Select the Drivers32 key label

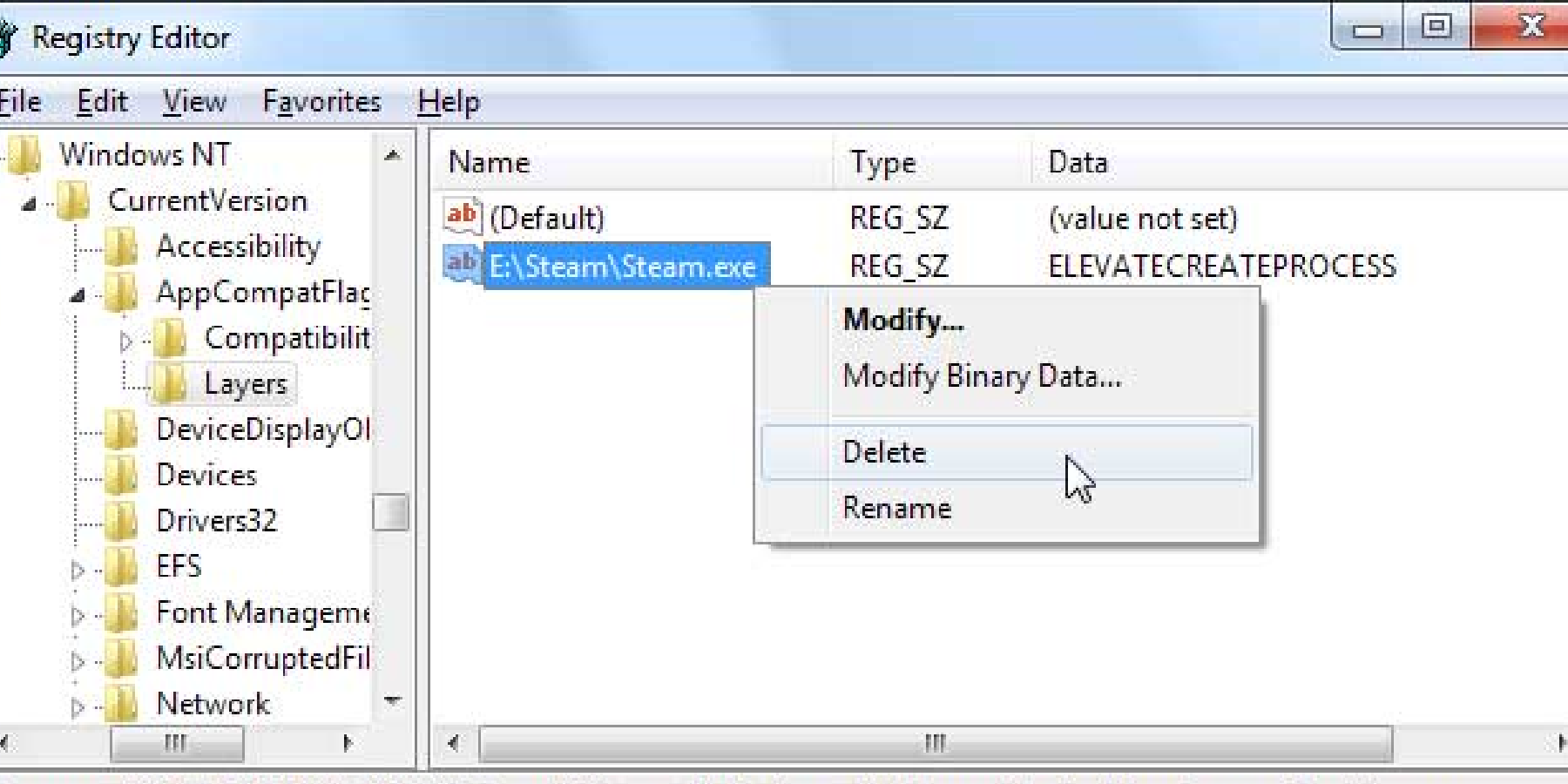(x=216, y=521)
